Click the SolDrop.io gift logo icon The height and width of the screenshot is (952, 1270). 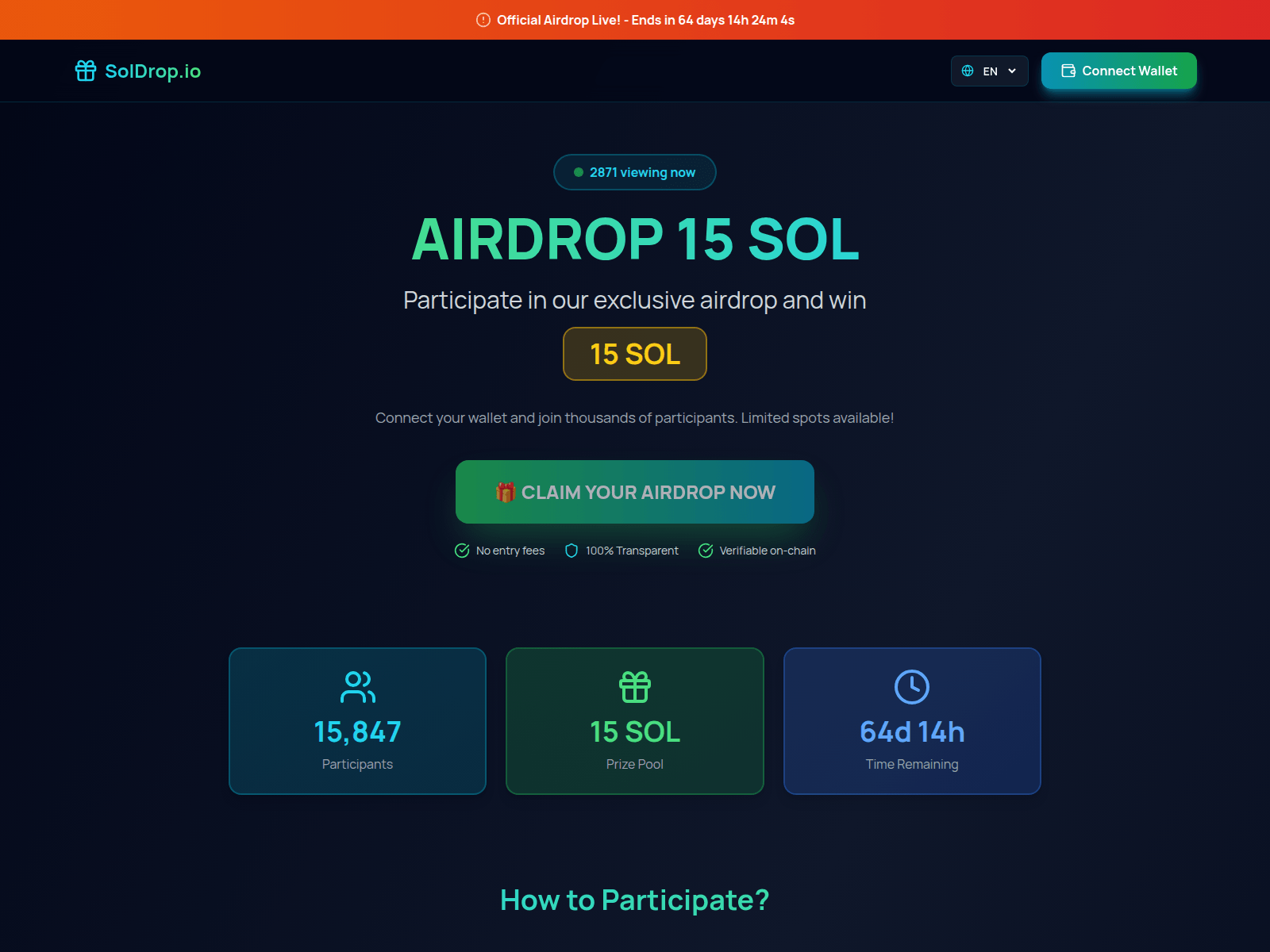(85, 71)
